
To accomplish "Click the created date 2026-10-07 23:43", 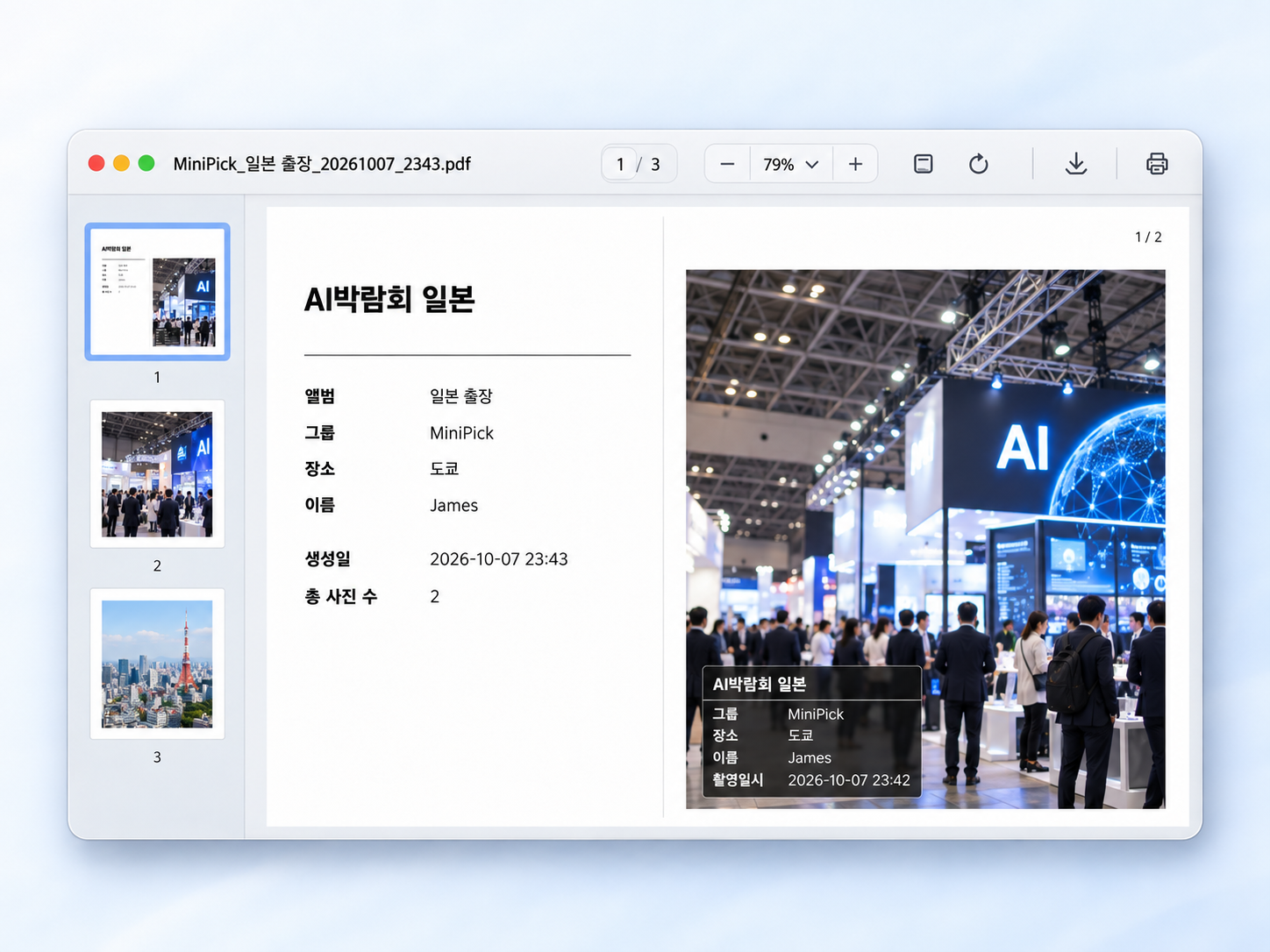I will [x=499, y=559].
